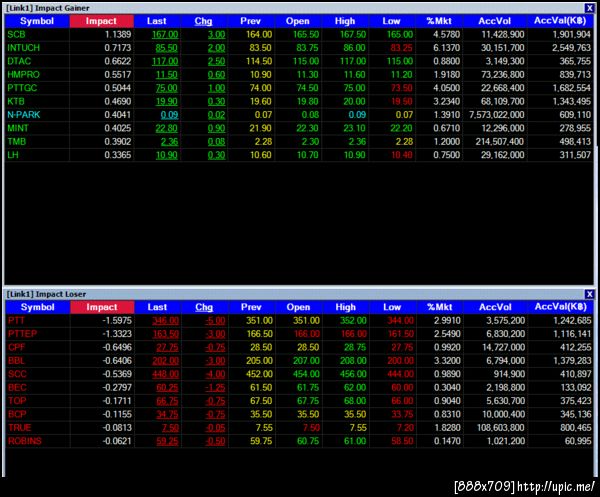Sort Impact Gainer by AccVal(K฿) column

(x=560, y=21)
